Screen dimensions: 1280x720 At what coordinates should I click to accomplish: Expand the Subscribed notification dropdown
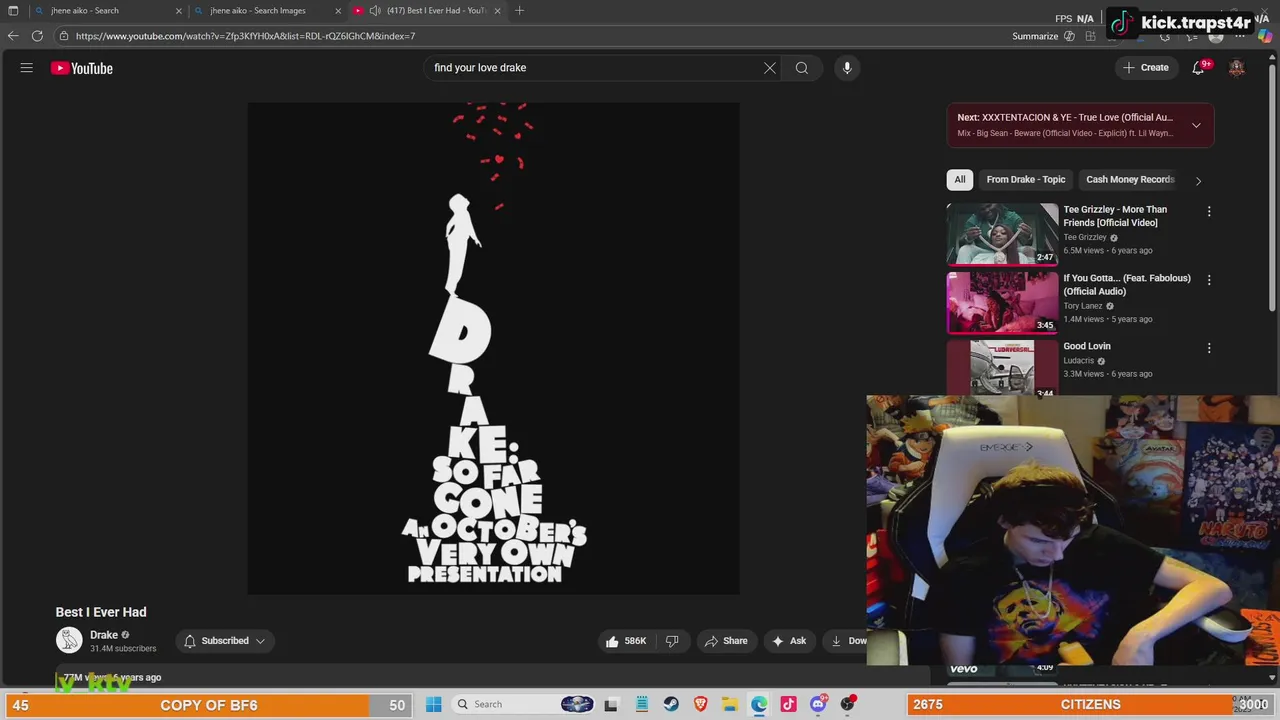point(260,641)
